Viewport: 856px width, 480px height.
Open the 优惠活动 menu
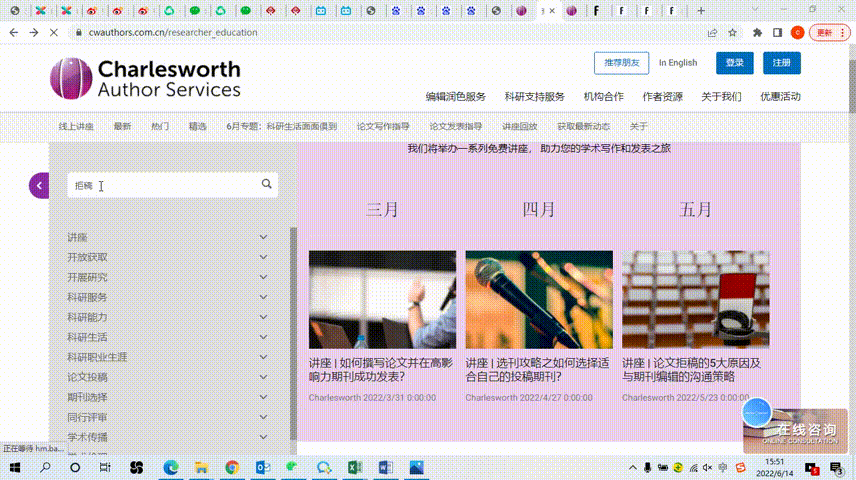pyautogui.click(x=780, y=97)
